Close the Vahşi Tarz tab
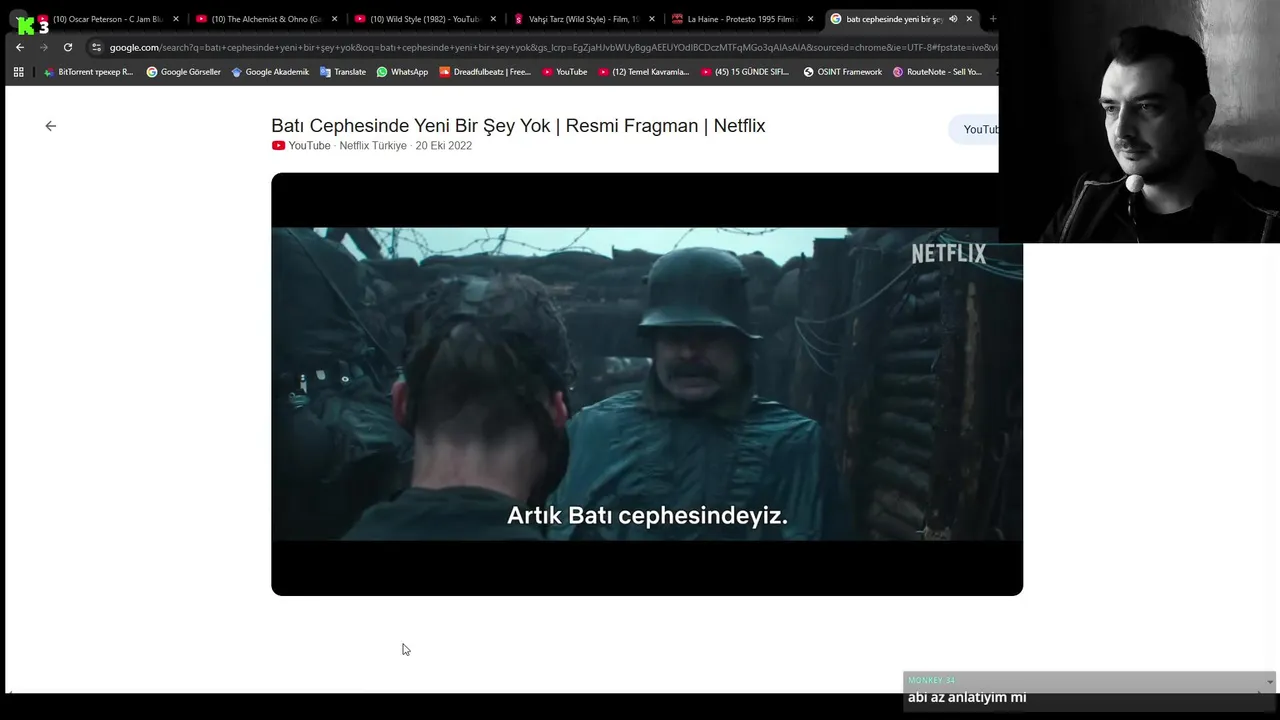 652,19
